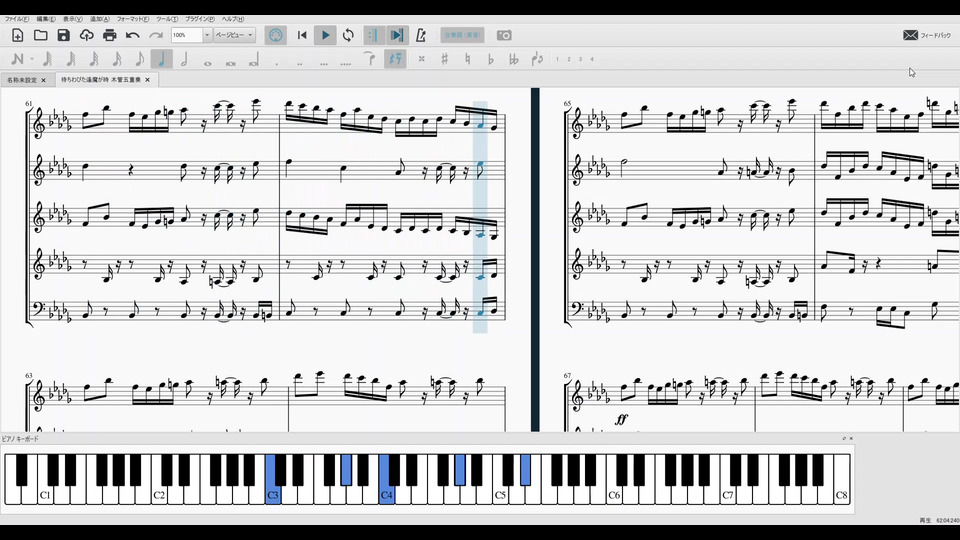The width and height of the screenshot is (960, 540).
Task: Select the whole note duration
Action: pos(208,62)
